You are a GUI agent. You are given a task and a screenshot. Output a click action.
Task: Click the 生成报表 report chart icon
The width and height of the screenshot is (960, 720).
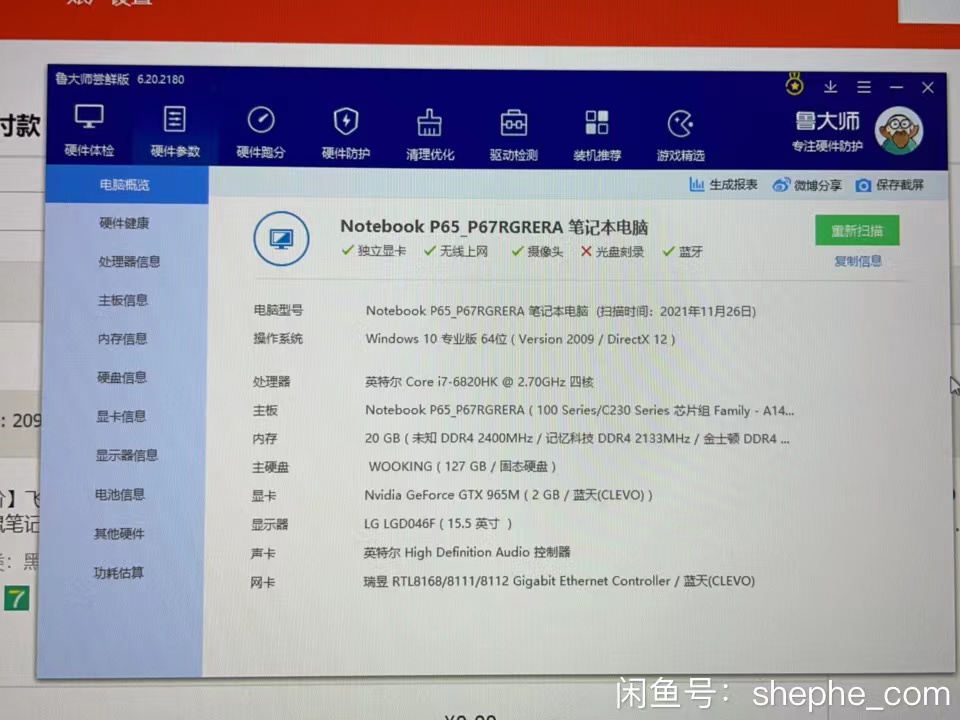point(697,185)
